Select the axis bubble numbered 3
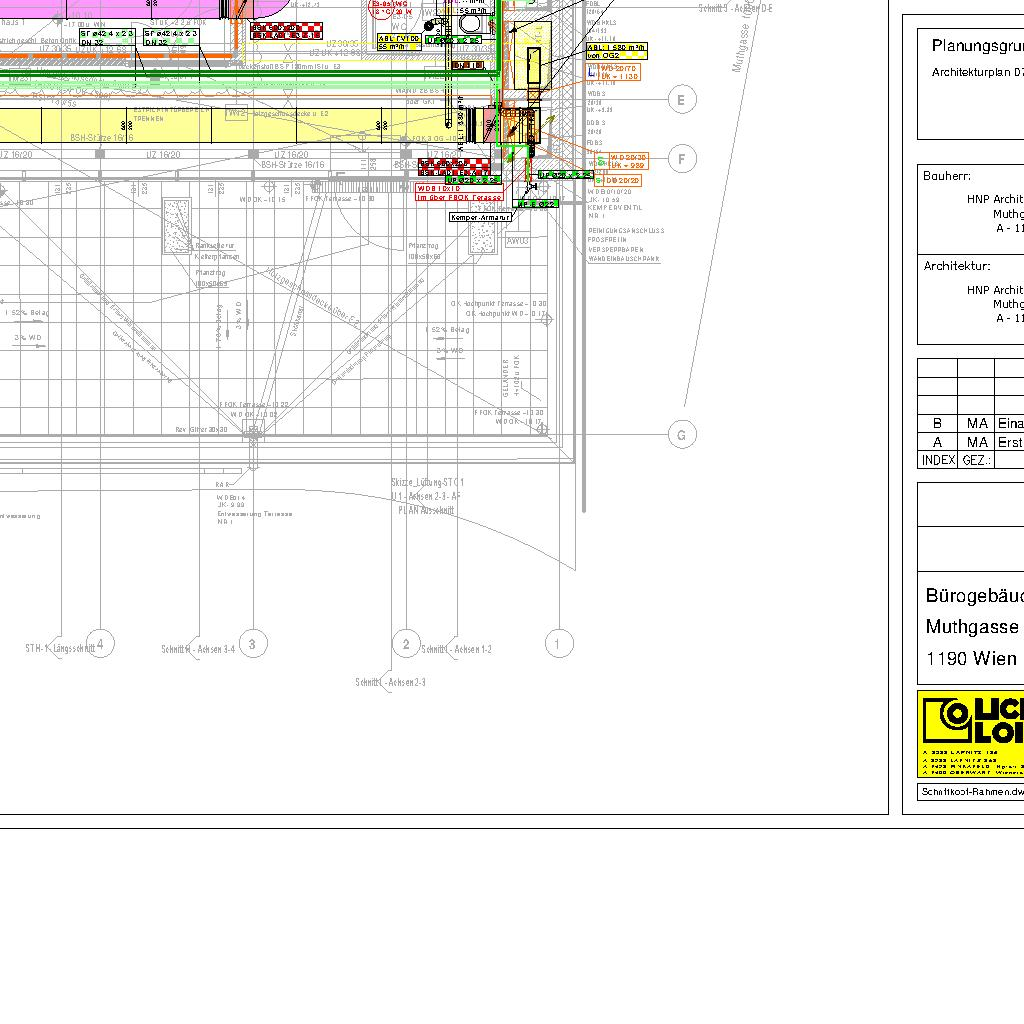Viewport: 1024px width, 1024px height. [253, 643]
